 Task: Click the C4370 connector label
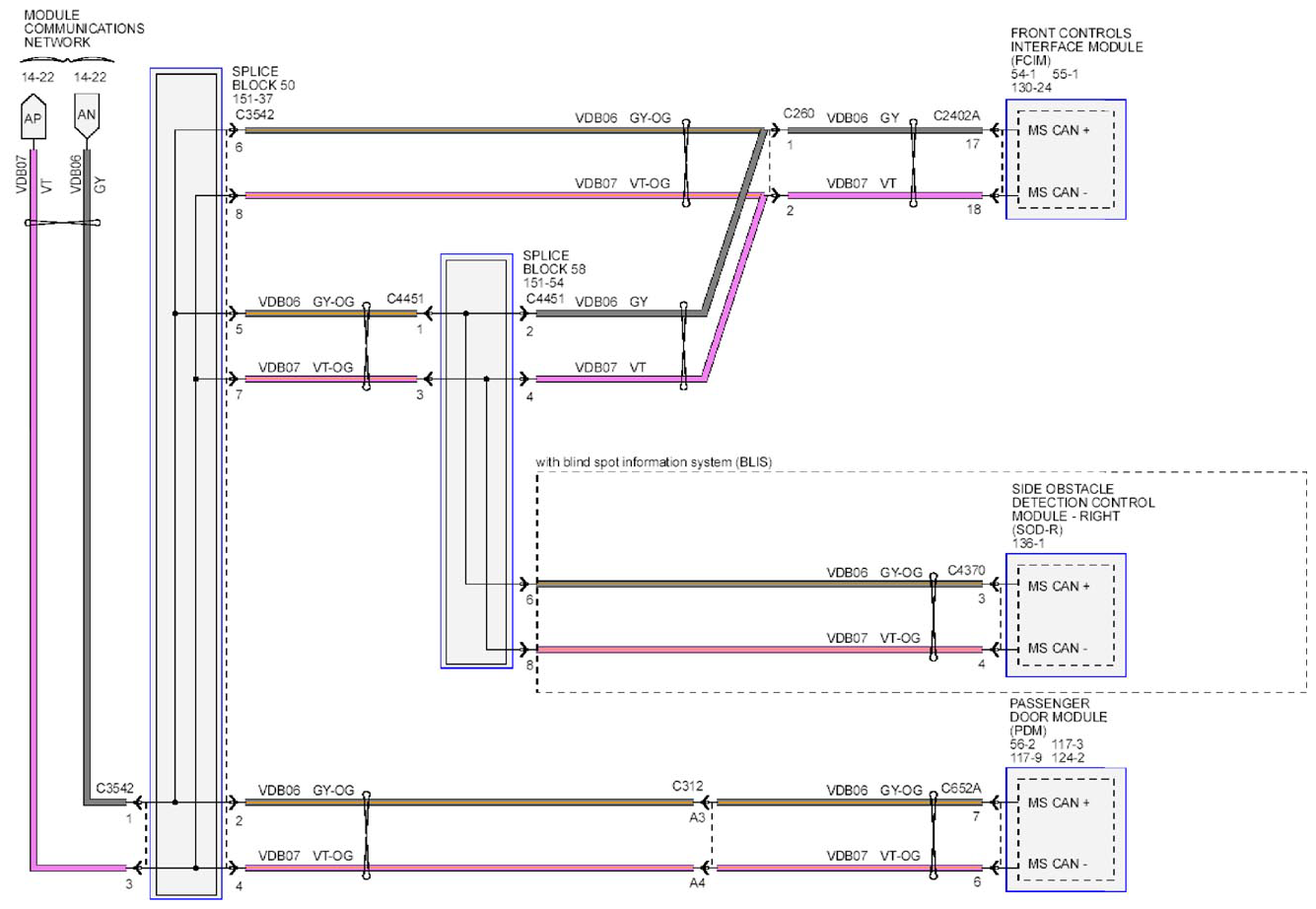966,571
